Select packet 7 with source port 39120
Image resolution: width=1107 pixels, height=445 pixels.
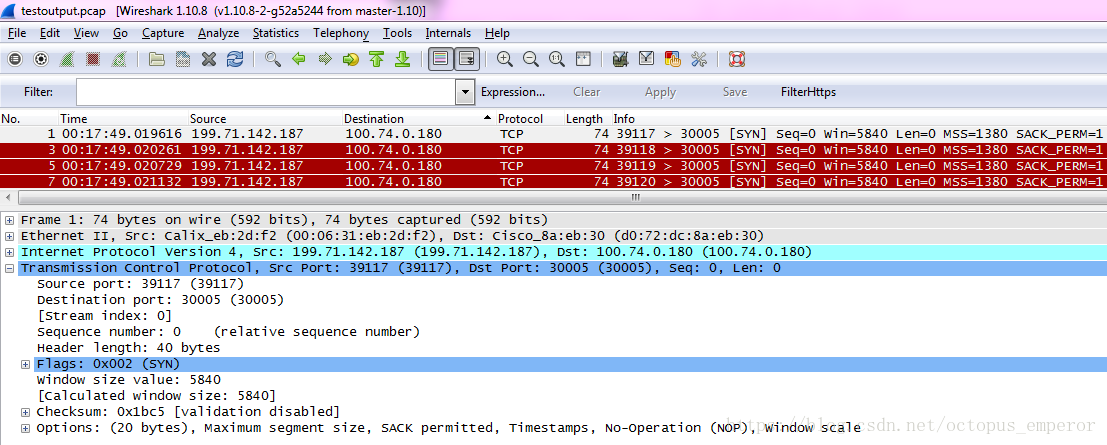[x=554, y=182]
